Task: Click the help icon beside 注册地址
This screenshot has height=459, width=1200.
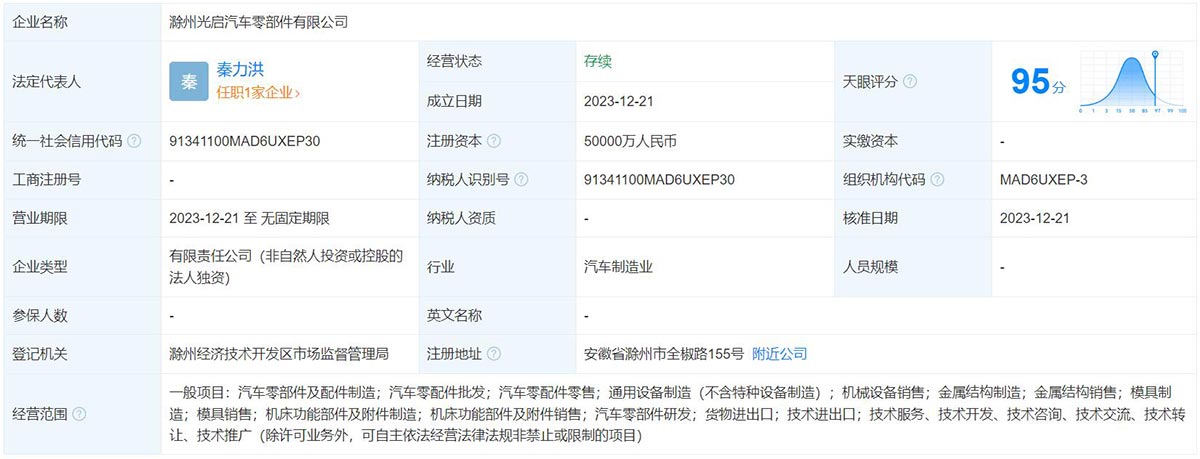Action: click(x=494, y=353)
